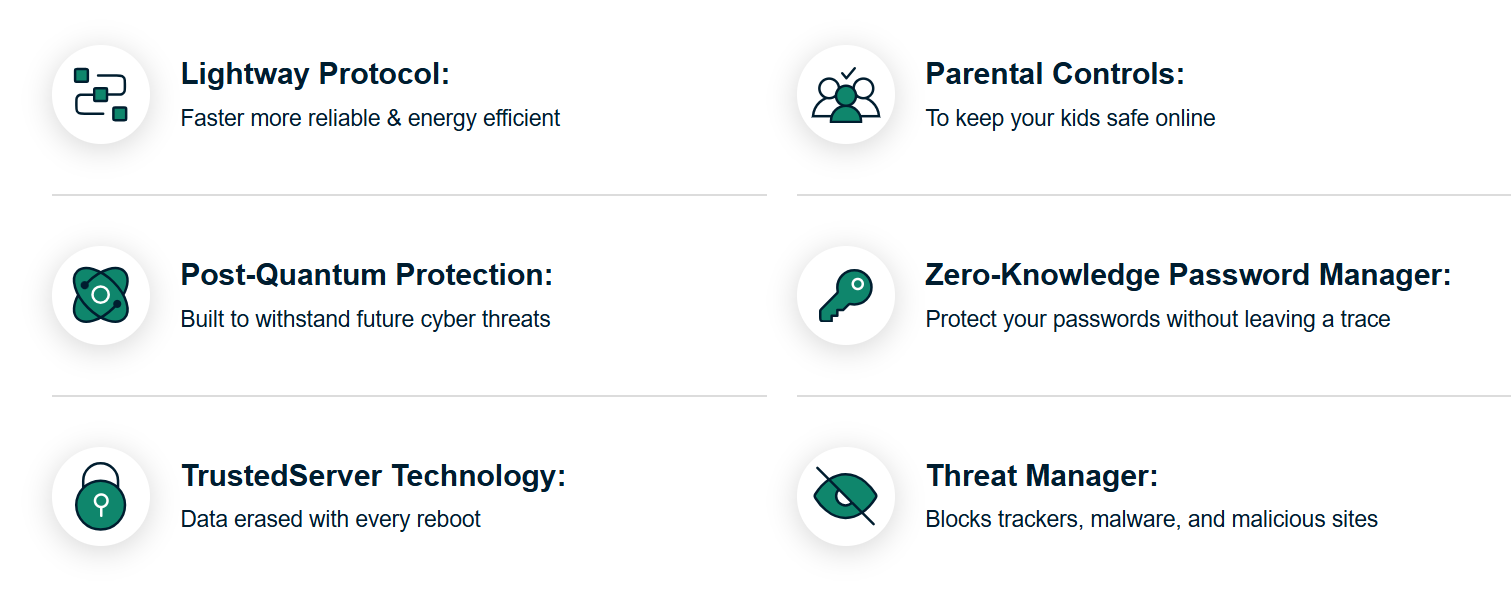Select the Post-Quantum Protection atom icon
The image size is (1511, 598).
[x=101, y=296]
